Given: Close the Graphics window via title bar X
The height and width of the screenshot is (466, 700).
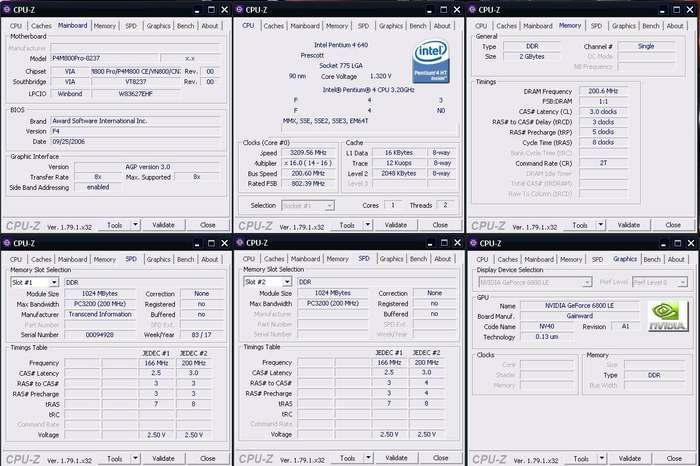Looking at the screenshot, I should pos(691,243).
